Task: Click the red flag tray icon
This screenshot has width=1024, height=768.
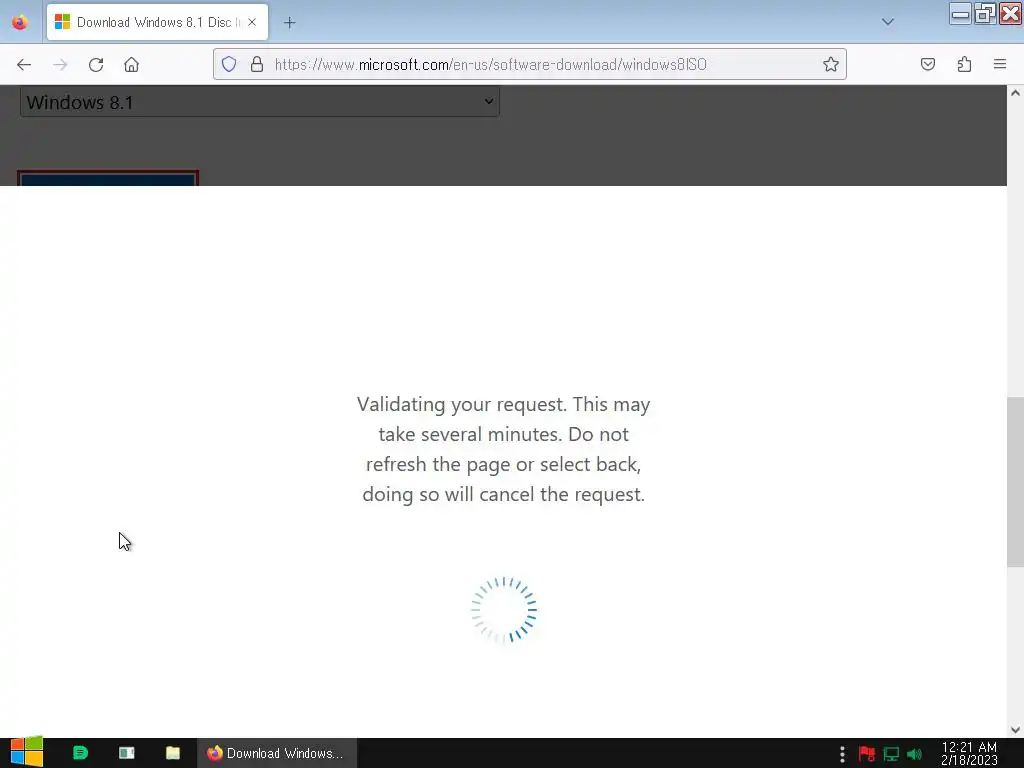Action: click(867, 754)
